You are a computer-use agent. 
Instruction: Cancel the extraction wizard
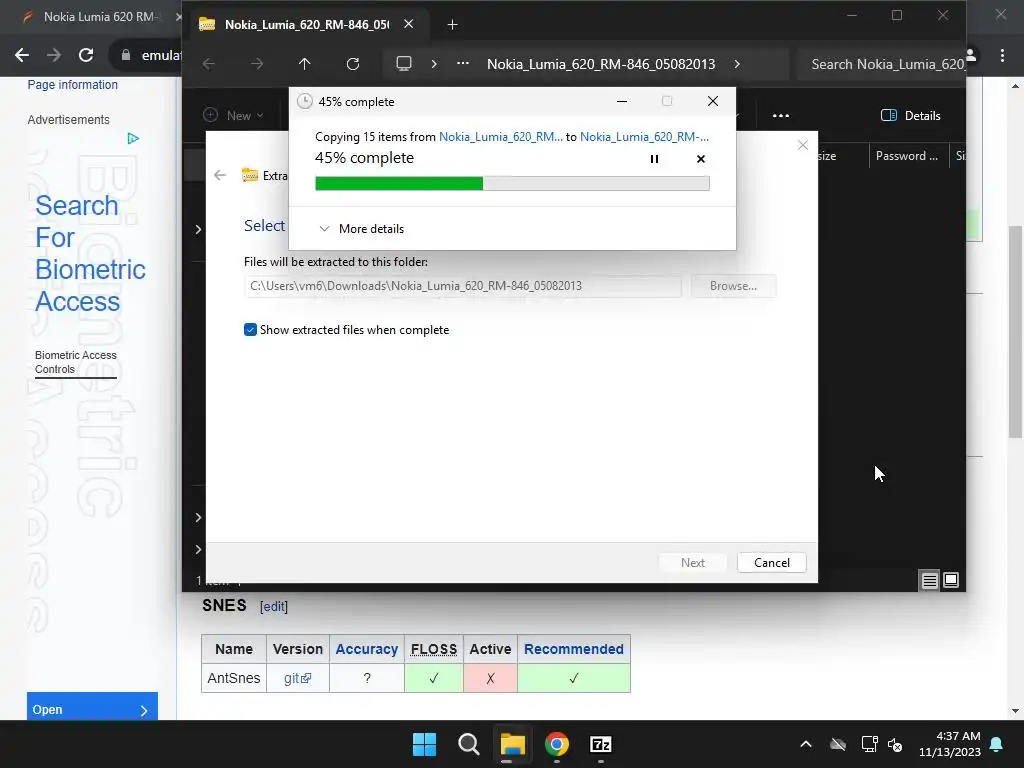point(771,563)
